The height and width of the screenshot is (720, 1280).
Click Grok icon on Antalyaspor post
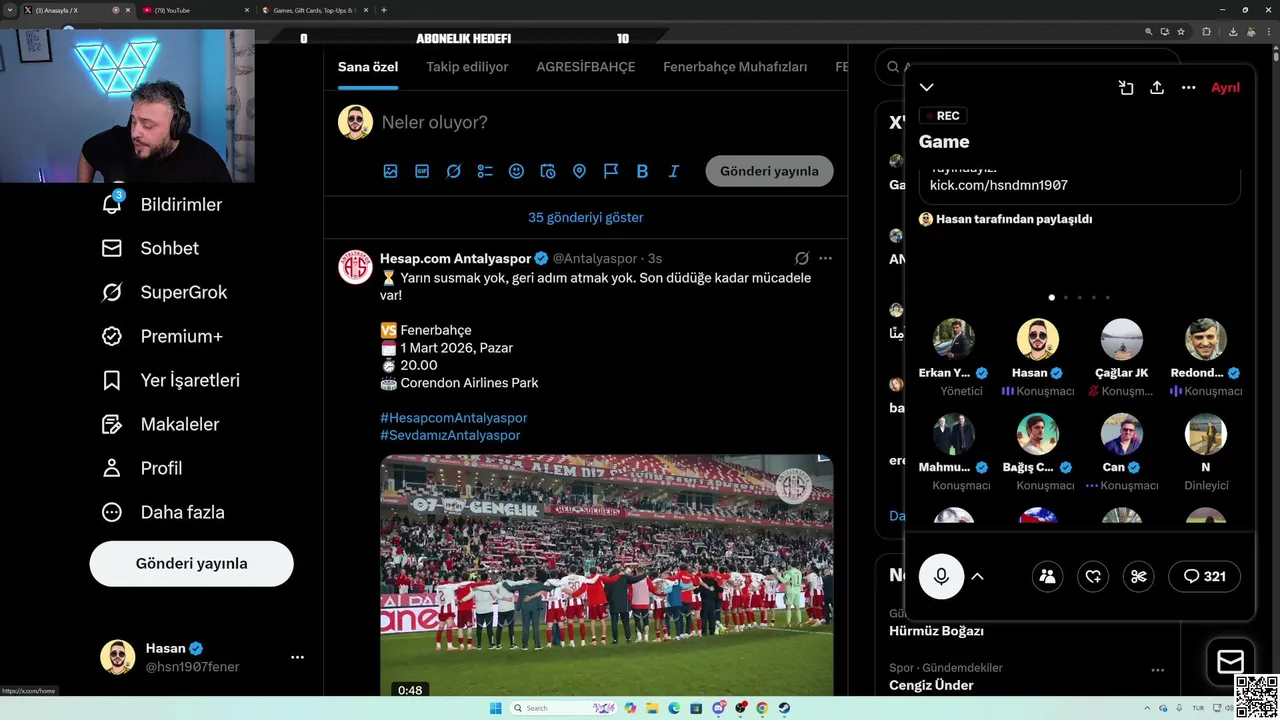(802, 258)
